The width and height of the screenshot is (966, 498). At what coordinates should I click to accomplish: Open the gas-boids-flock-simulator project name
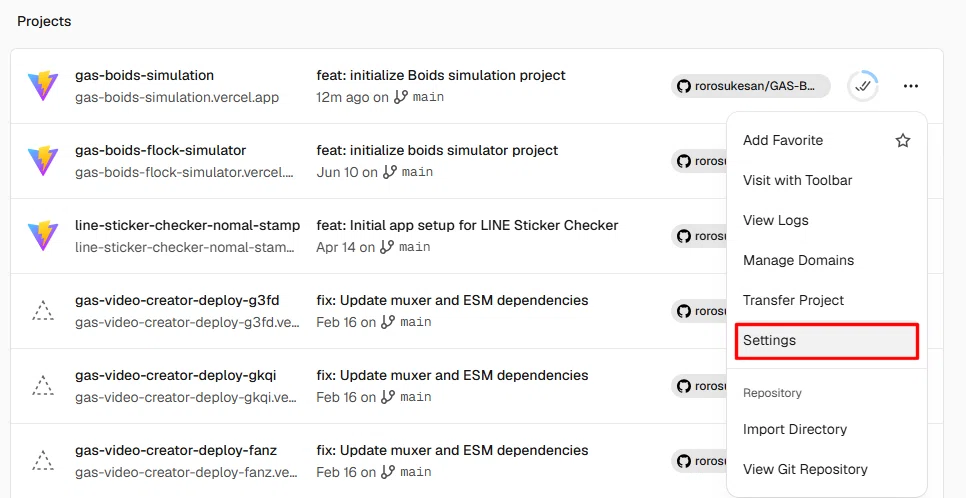click(160, 150)
